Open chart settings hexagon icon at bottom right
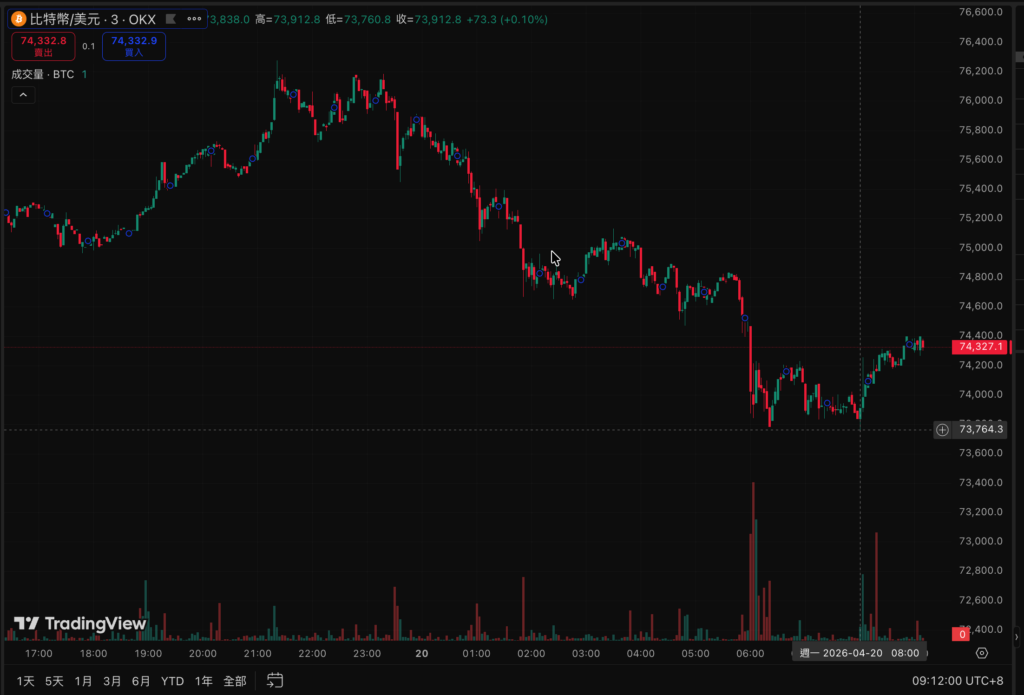1024x695 pixels. [x=982, y=653]
